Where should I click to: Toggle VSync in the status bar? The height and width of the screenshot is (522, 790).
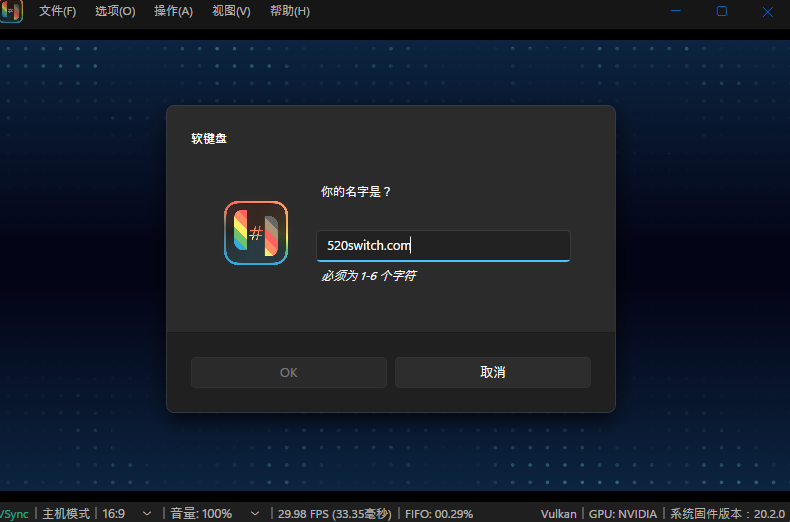(x=15, y=513)
